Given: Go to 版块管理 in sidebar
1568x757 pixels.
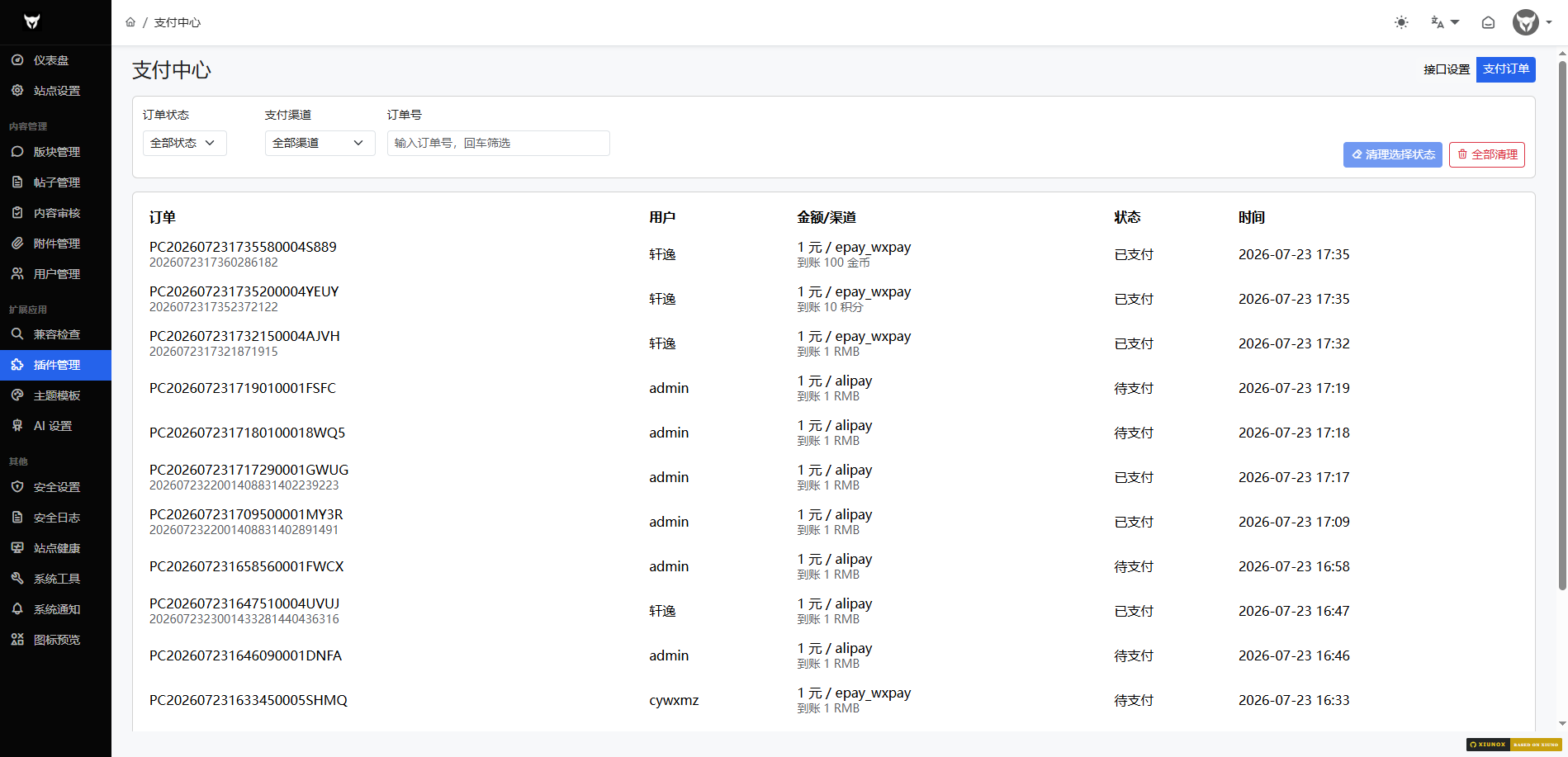Looking at the screenshot, I should click(x=55, y=152).
